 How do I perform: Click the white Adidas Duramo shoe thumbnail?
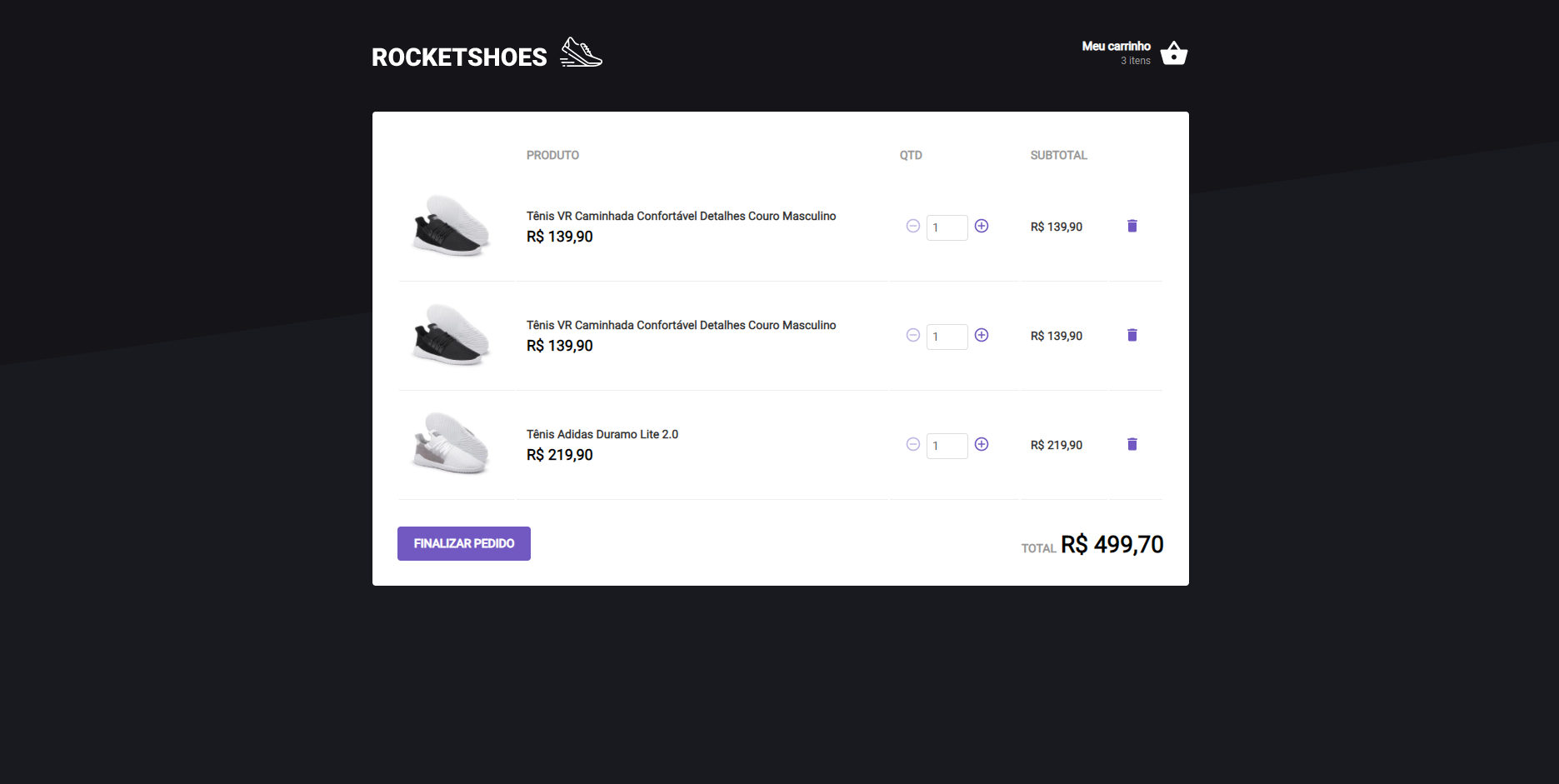point(451,443)
